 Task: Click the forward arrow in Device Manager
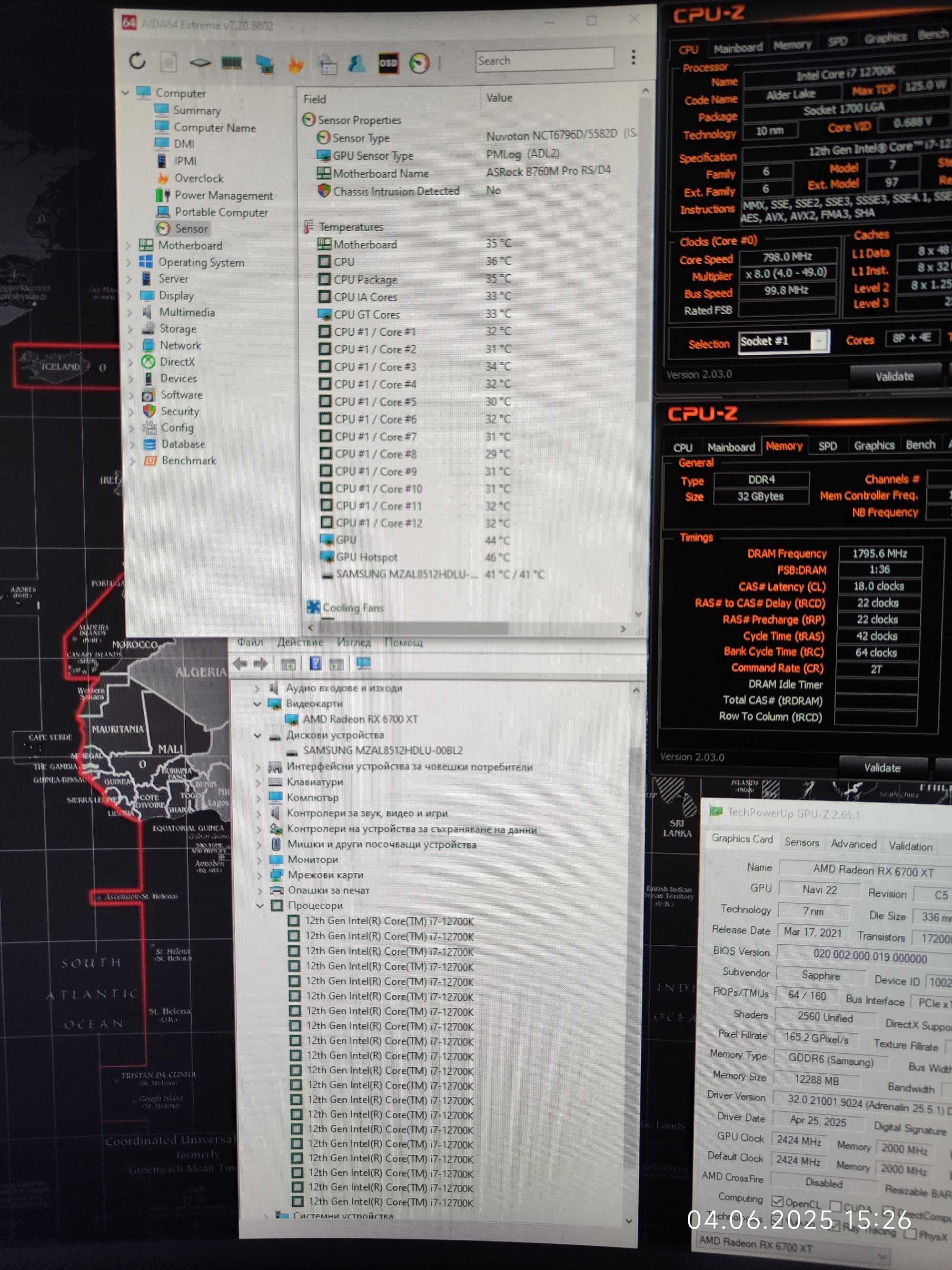pyautogui.click(x=260, y=664)
